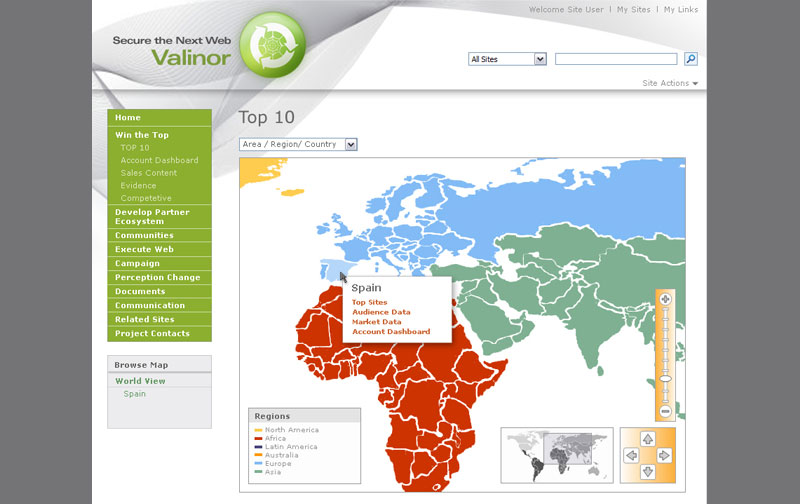
Task: Pan the map left with arrow
Action: tap(631, 455)
